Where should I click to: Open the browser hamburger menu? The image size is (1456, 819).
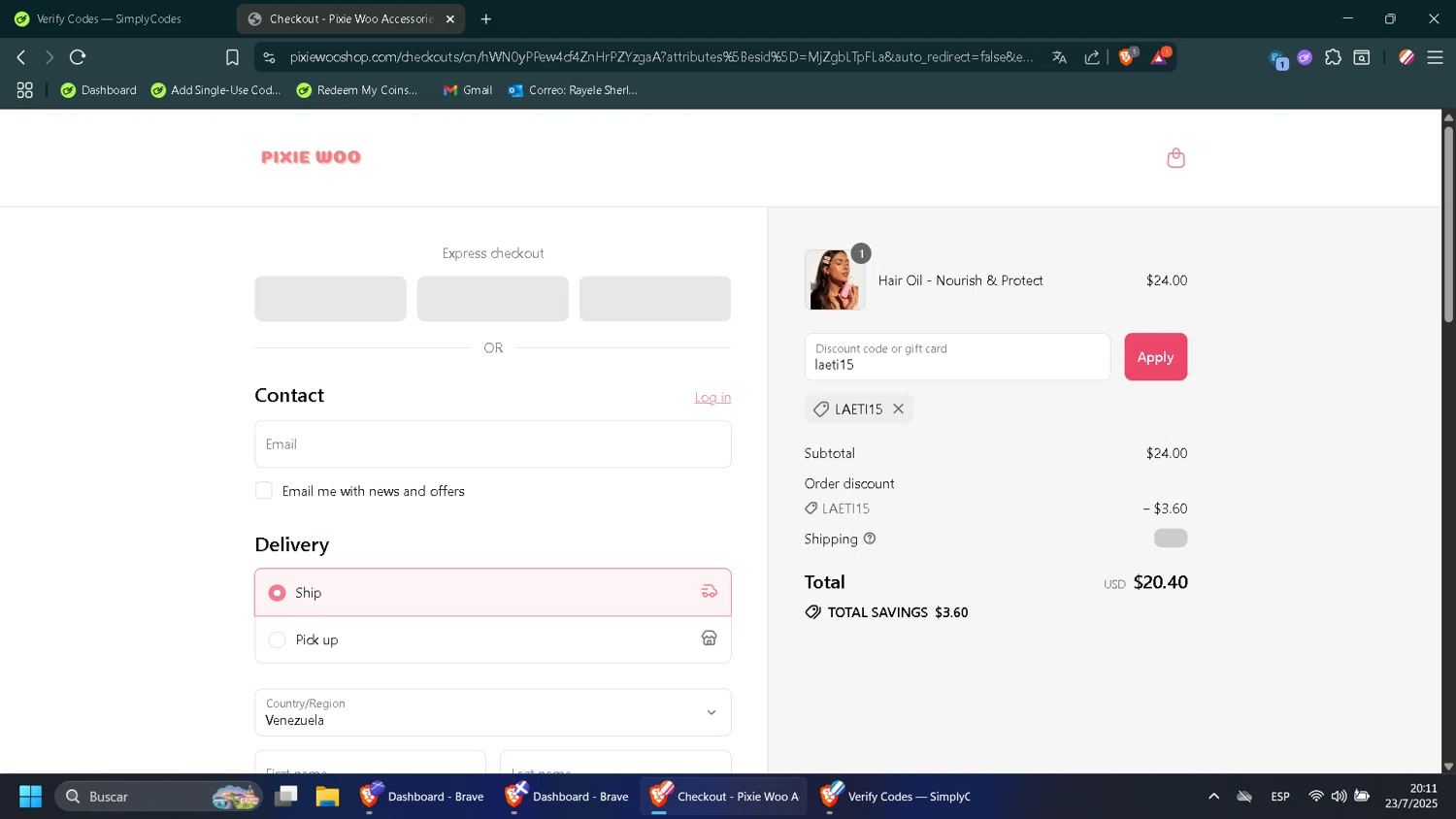pos(1435,57)
